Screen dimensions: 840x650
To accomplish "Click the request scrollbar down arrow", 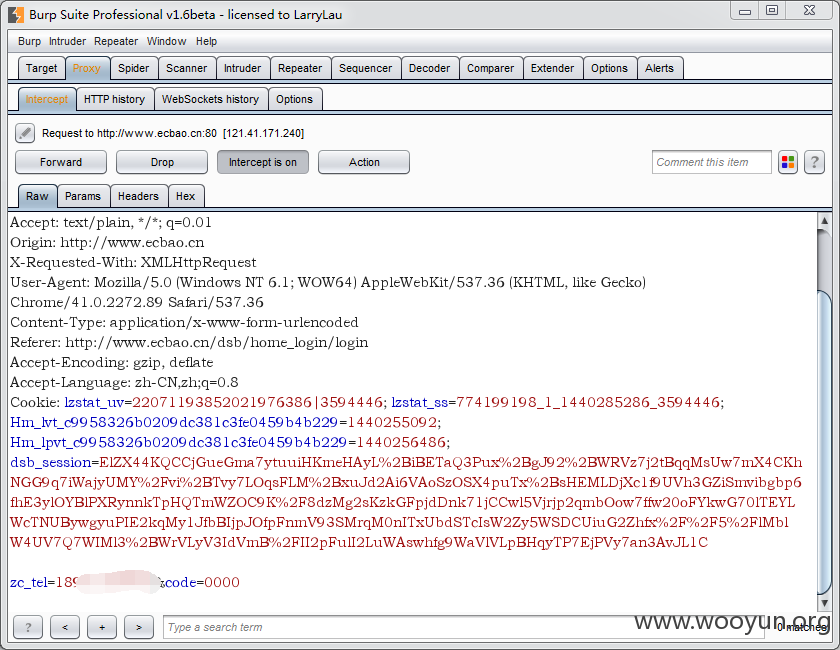I will (824, 603).
